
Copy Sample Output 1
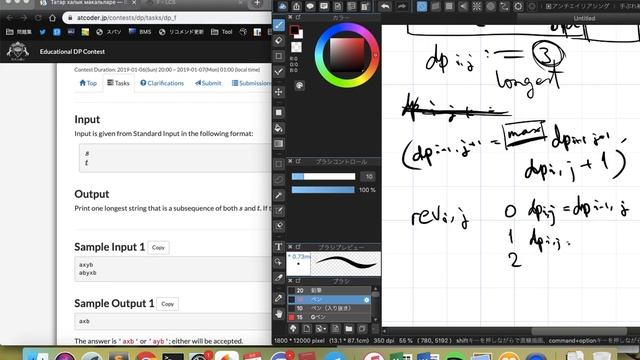coord(167,304)
